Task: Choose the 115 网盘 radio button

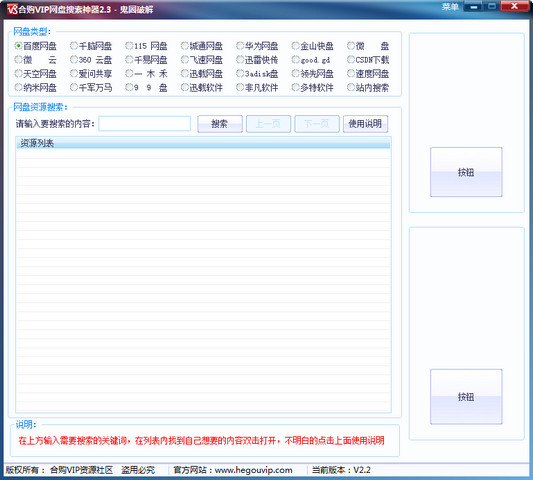Action: pos(146,46)
